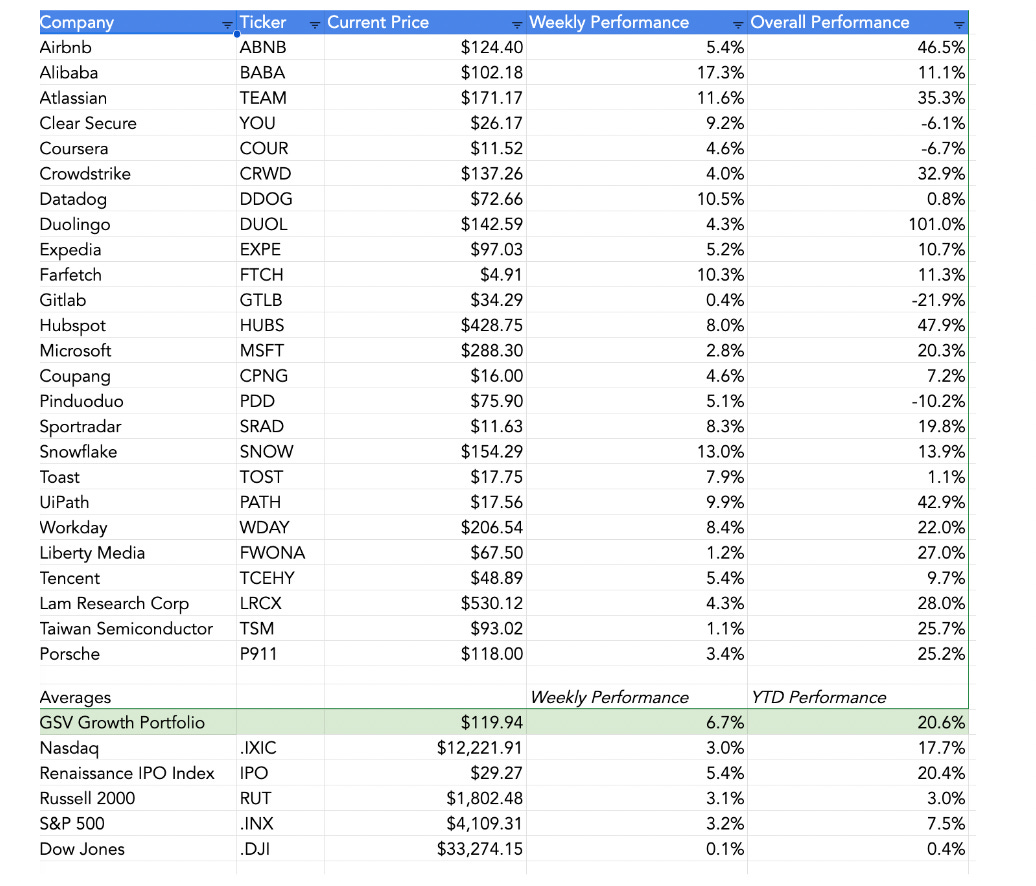Click the Coupang company cell
This screenshot has height=886, width=1036.
(137, 376)
